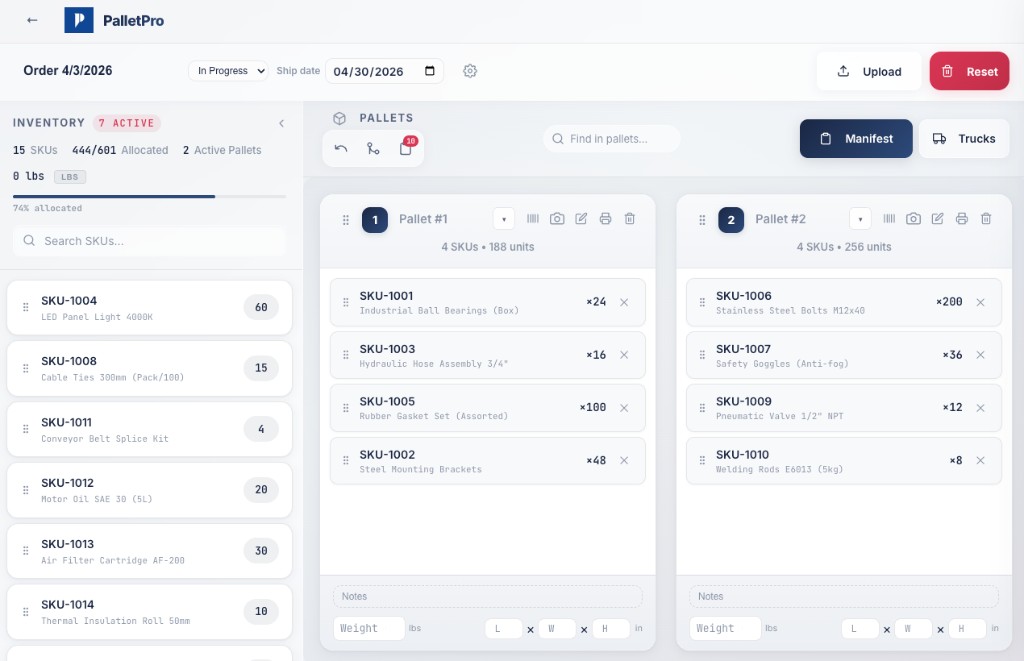Viewport: 1024px width, 661px height.
Task: Click the Pallet #1 title text
Action: pos(423,219)
